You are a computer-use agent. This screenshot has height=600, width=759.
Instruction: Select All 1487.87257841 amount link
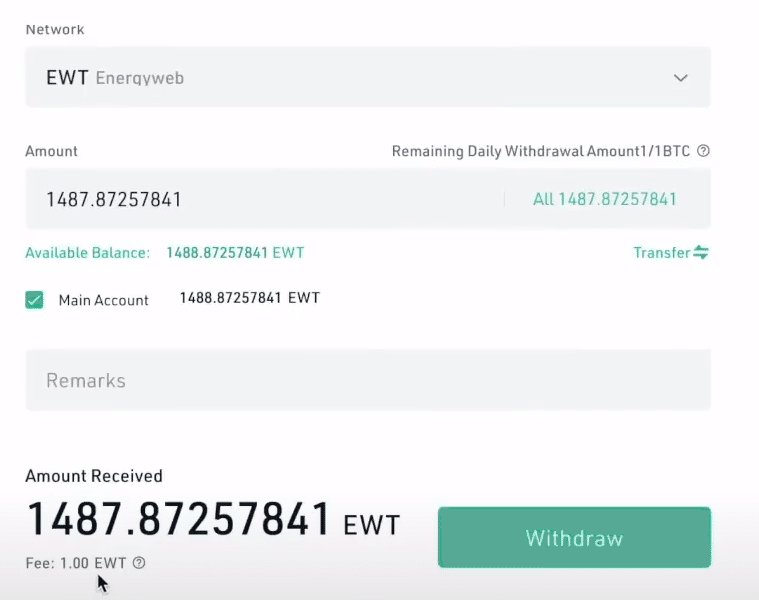point(604,199)
